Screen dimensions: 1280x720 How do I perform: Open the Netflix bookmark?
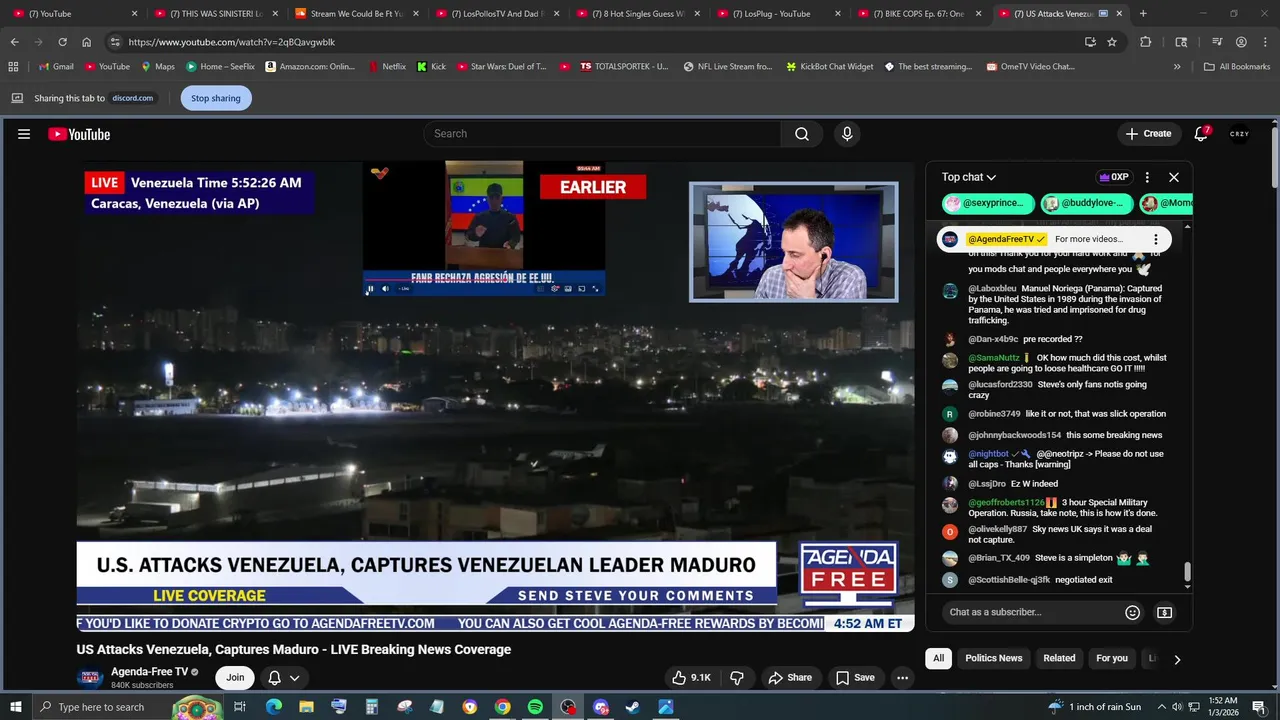coord(386,67)
